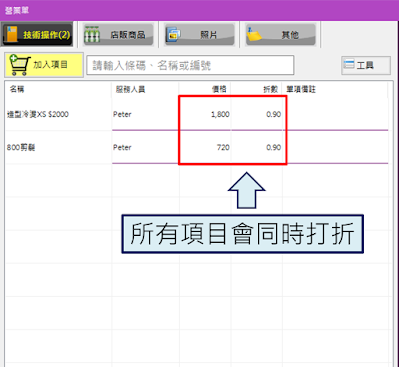Click the 0.90 discount of 800剪髮
This screenshot has height=367, width=399.
273,147
